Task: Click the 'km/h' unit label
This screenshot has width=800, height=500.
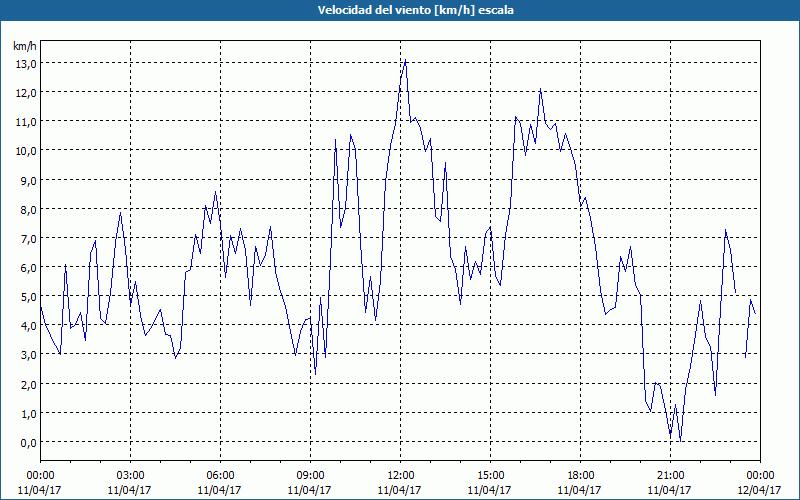Action: [25, 46]
